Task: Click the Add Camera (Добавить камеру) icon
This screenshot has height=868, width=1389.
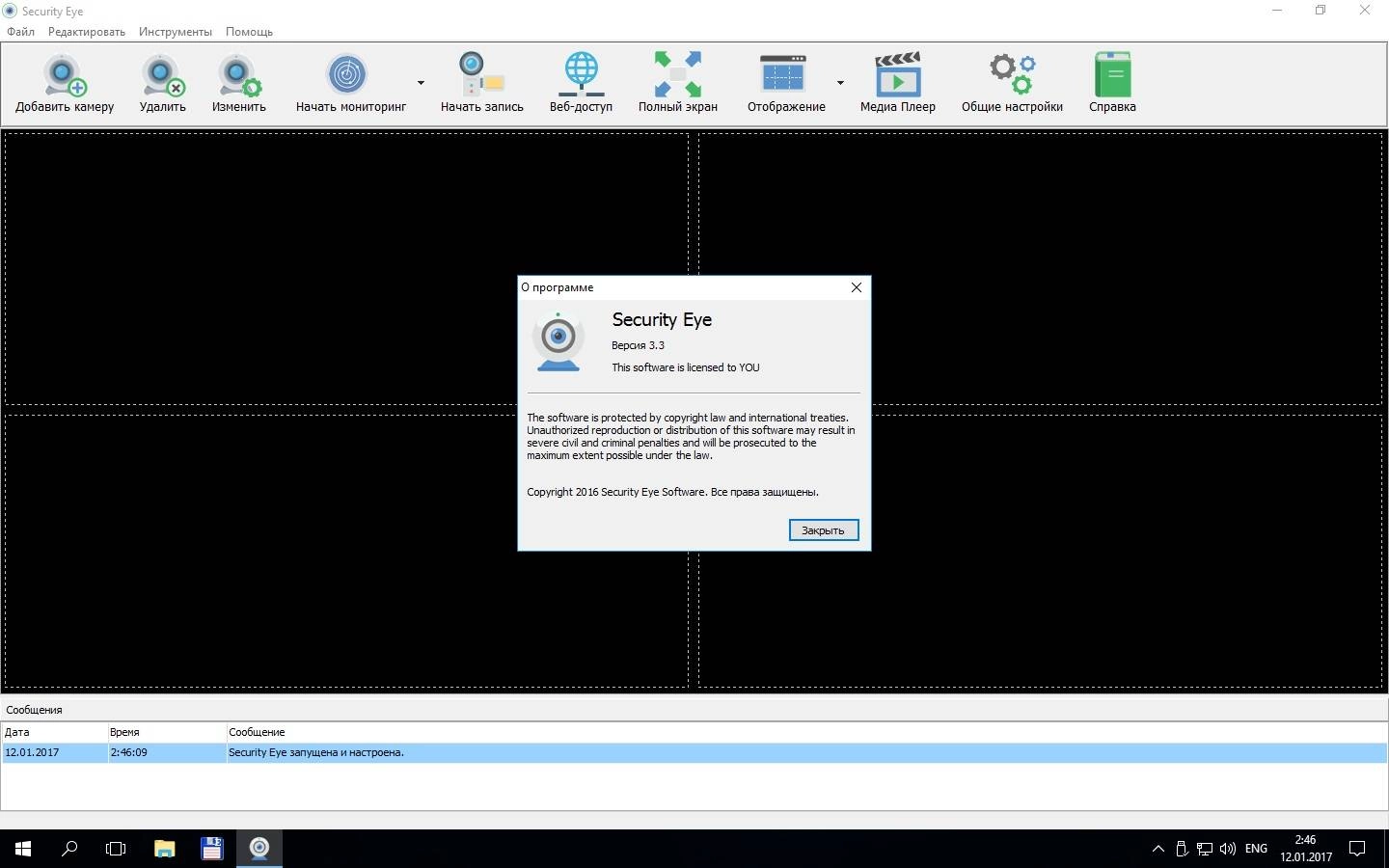Action: pyautogui.click(x=65, y=75)
